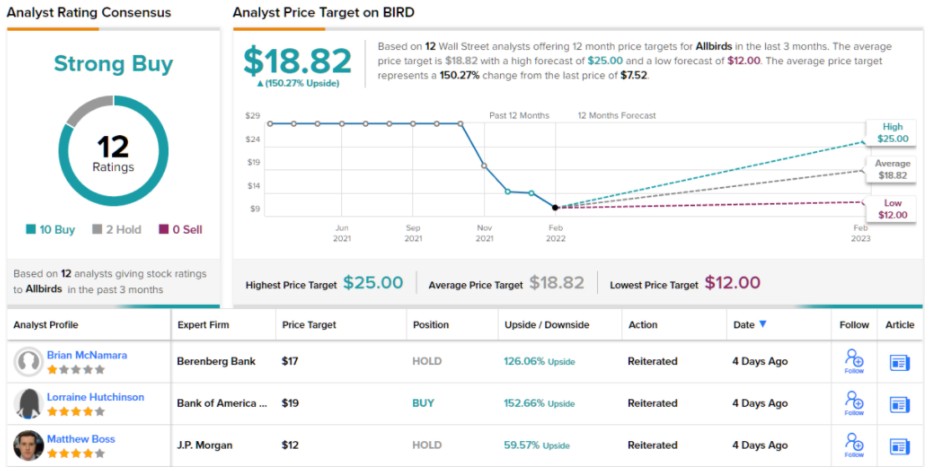
Task: Open article for Berenberg Bank rating
Action: (x=900, y=362)
